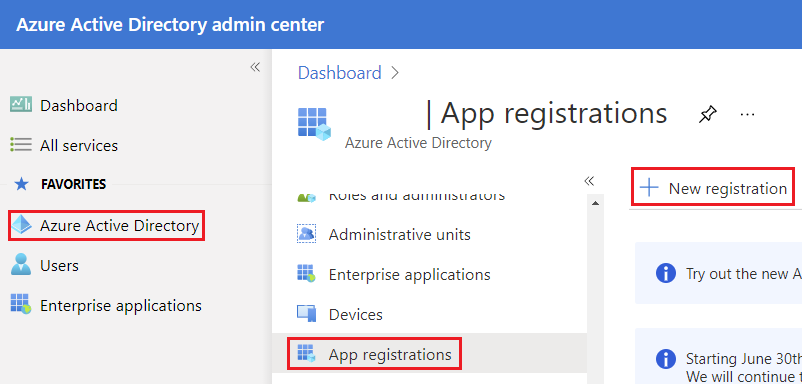Image resolution: width=802 pixels, height=384 pixels.
Task: Click the All services list icon
Action: 21,144
